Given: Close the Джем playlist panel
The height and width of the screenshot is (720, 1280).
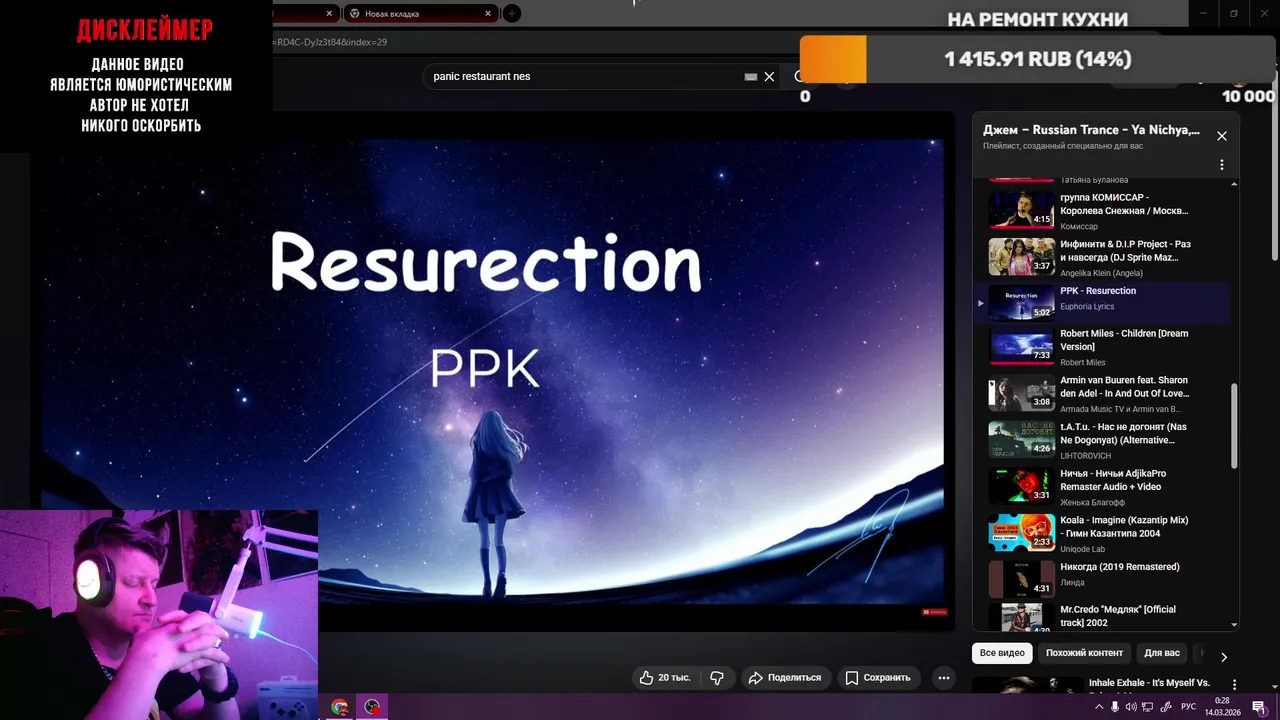Looking at the screenshot, I should (x=1221, y=136).
